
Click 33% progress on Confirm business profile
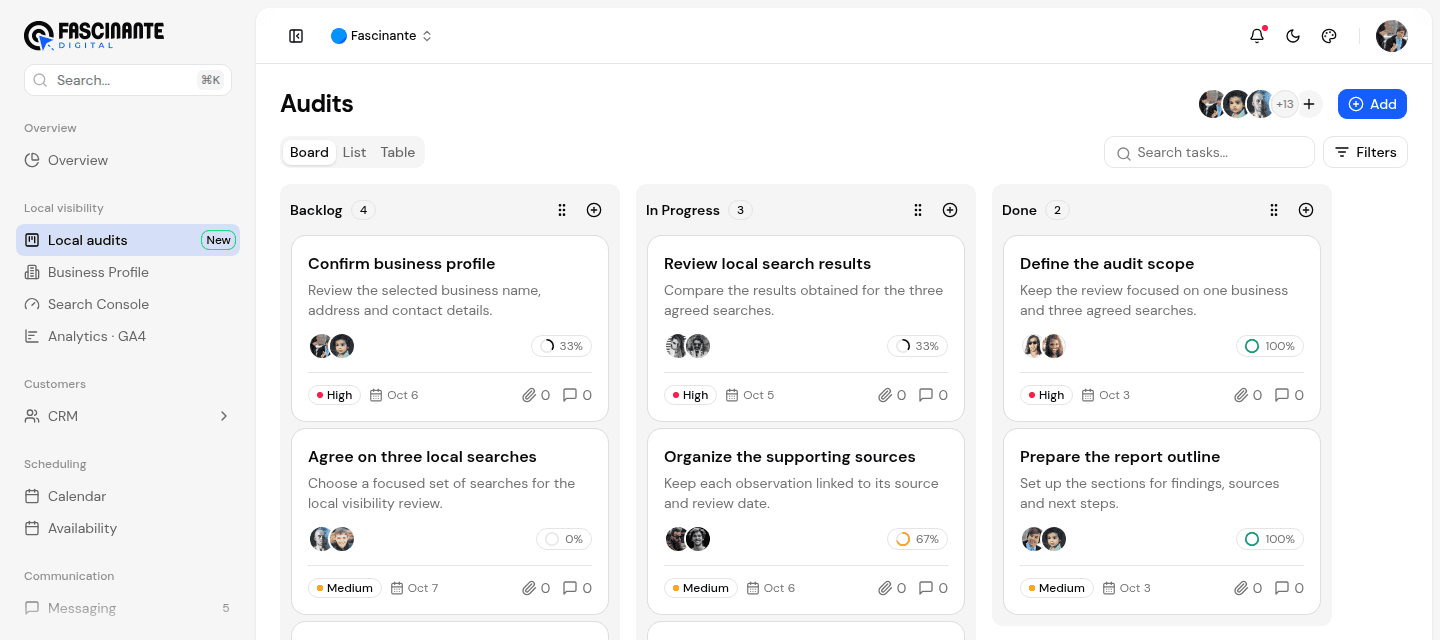[x=561, y=346]
